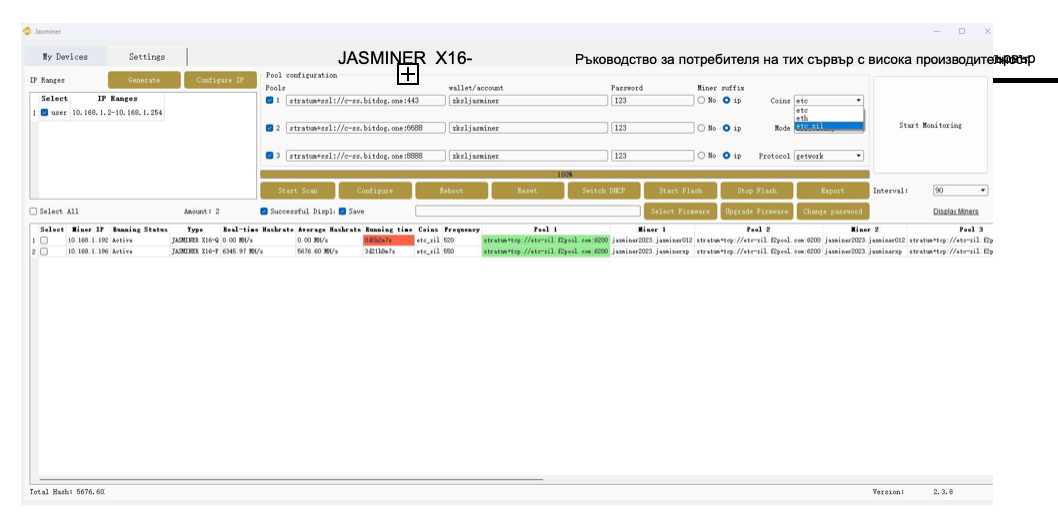
Task: Click the Pool 1 URL field ending :443
Action: point(366,100)
